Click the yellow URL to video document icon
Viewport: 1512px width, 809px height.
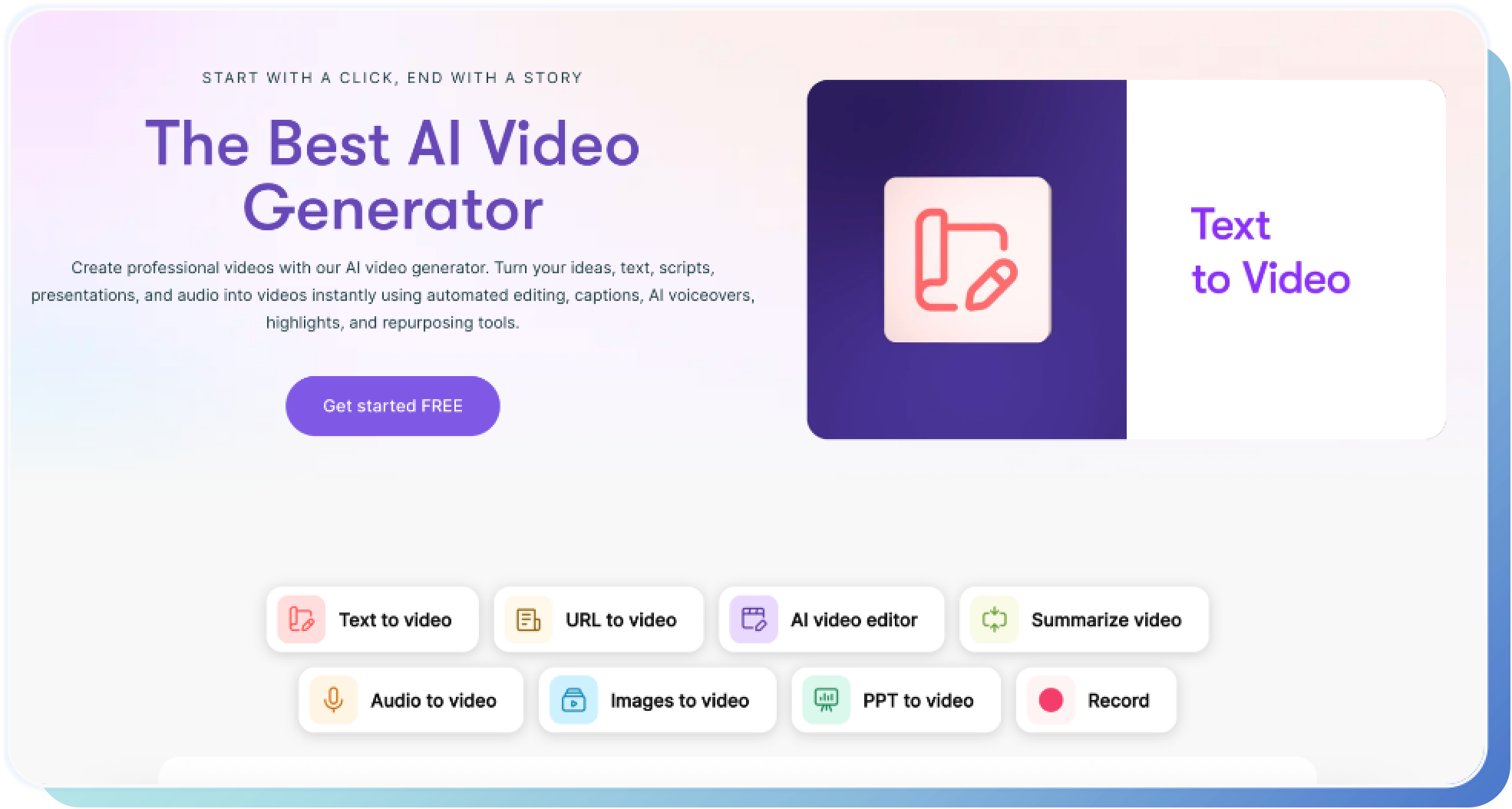(530, 619)
